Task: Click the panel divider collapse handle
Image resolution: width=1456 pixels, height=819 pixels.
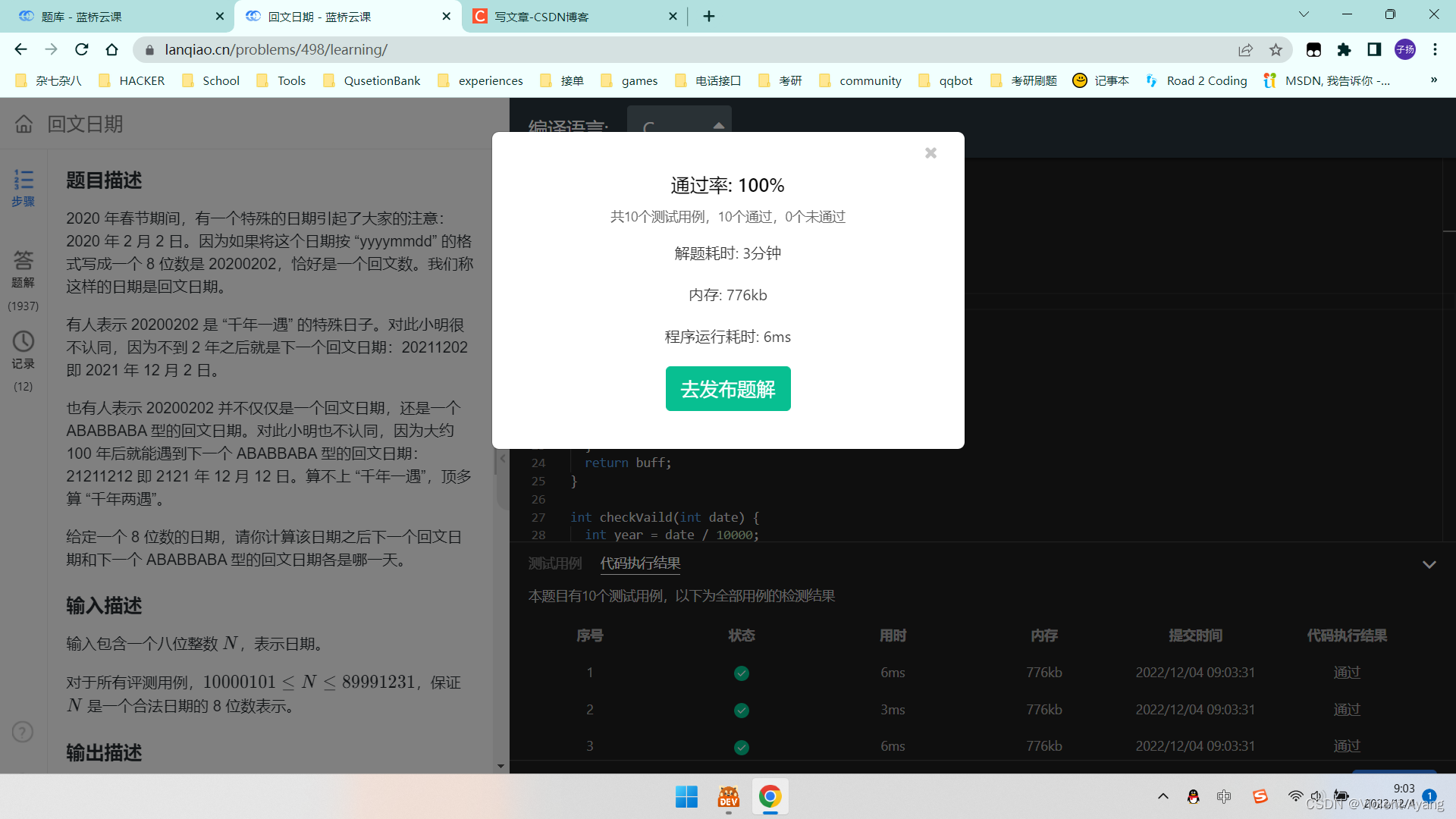Action: [502, 459]
